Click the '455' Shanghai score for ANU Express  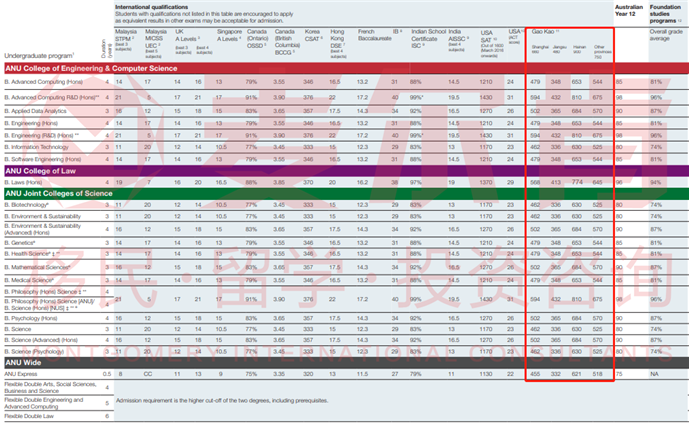[x=535, y=374]
